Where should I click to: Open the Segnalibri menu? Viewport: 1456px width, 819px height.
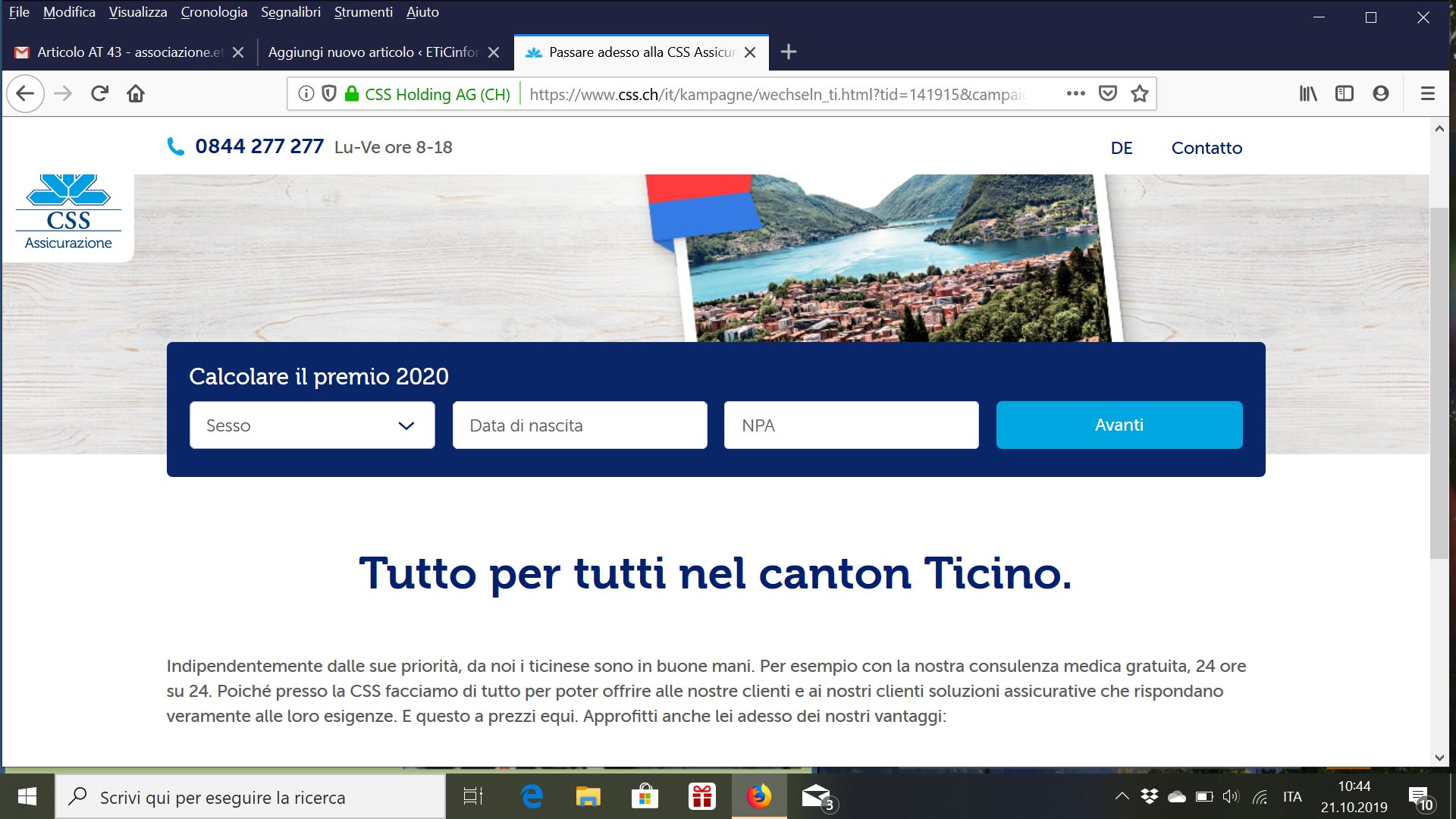click(x=290, y=12)
